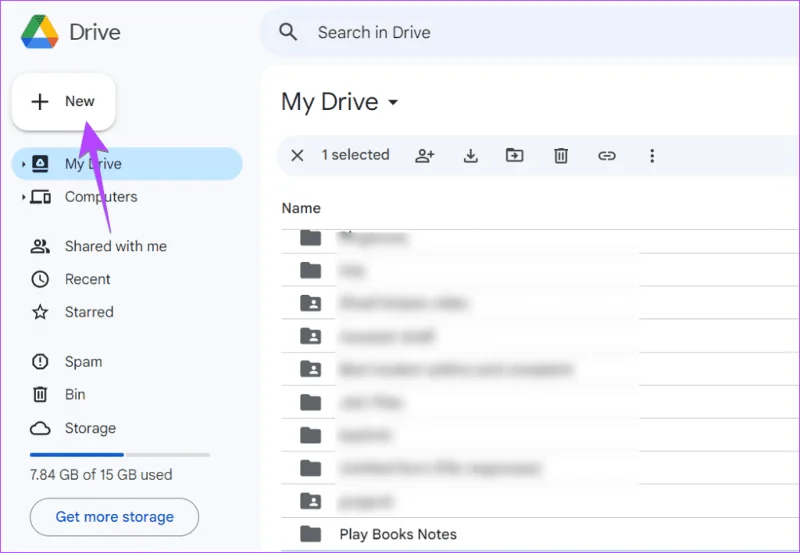This screenshot has width=800, height=553.
Task: Open the three-dot More actions menu
Action: click(652, 156)
